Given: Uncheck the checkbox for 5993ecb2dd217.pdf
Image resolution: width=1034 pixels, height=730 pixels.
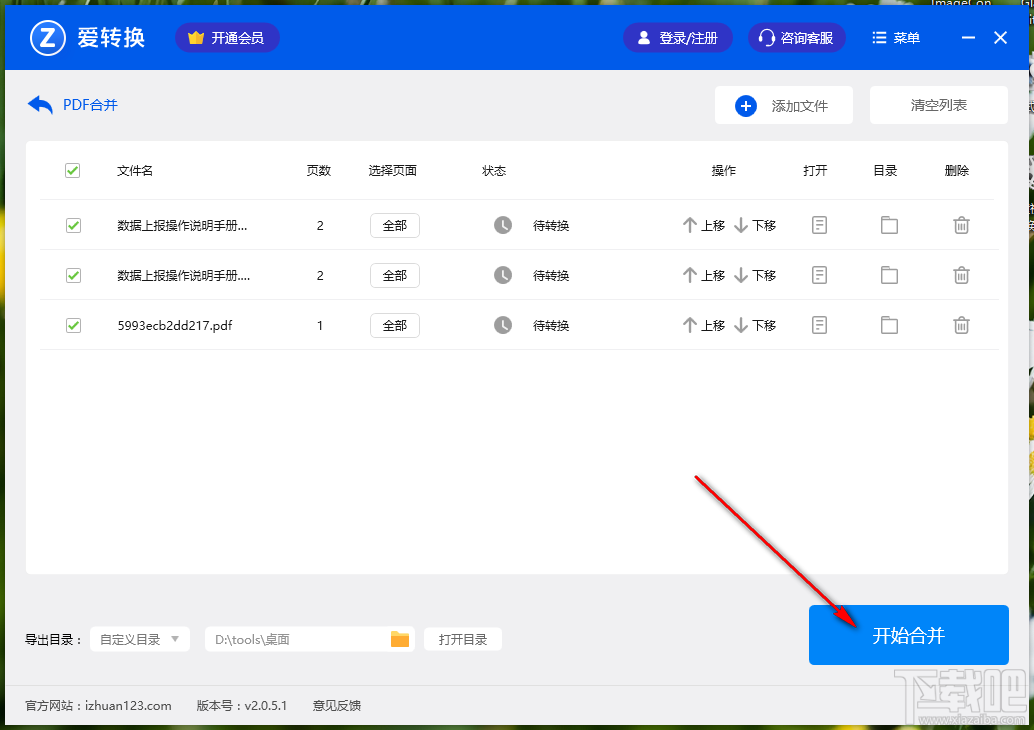Looking at the screenshot, I should coord(72,325).
